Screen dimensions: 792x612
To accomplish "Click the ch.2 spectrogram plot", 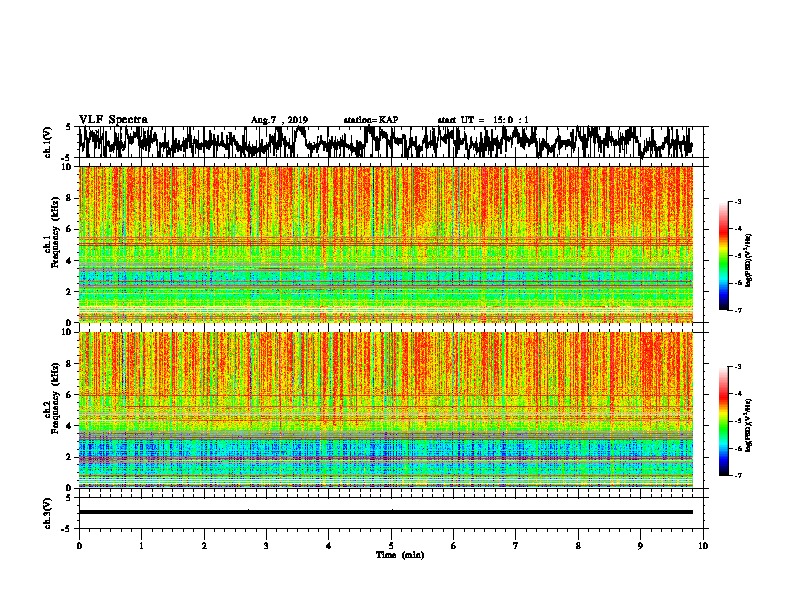I will point(386,410).
